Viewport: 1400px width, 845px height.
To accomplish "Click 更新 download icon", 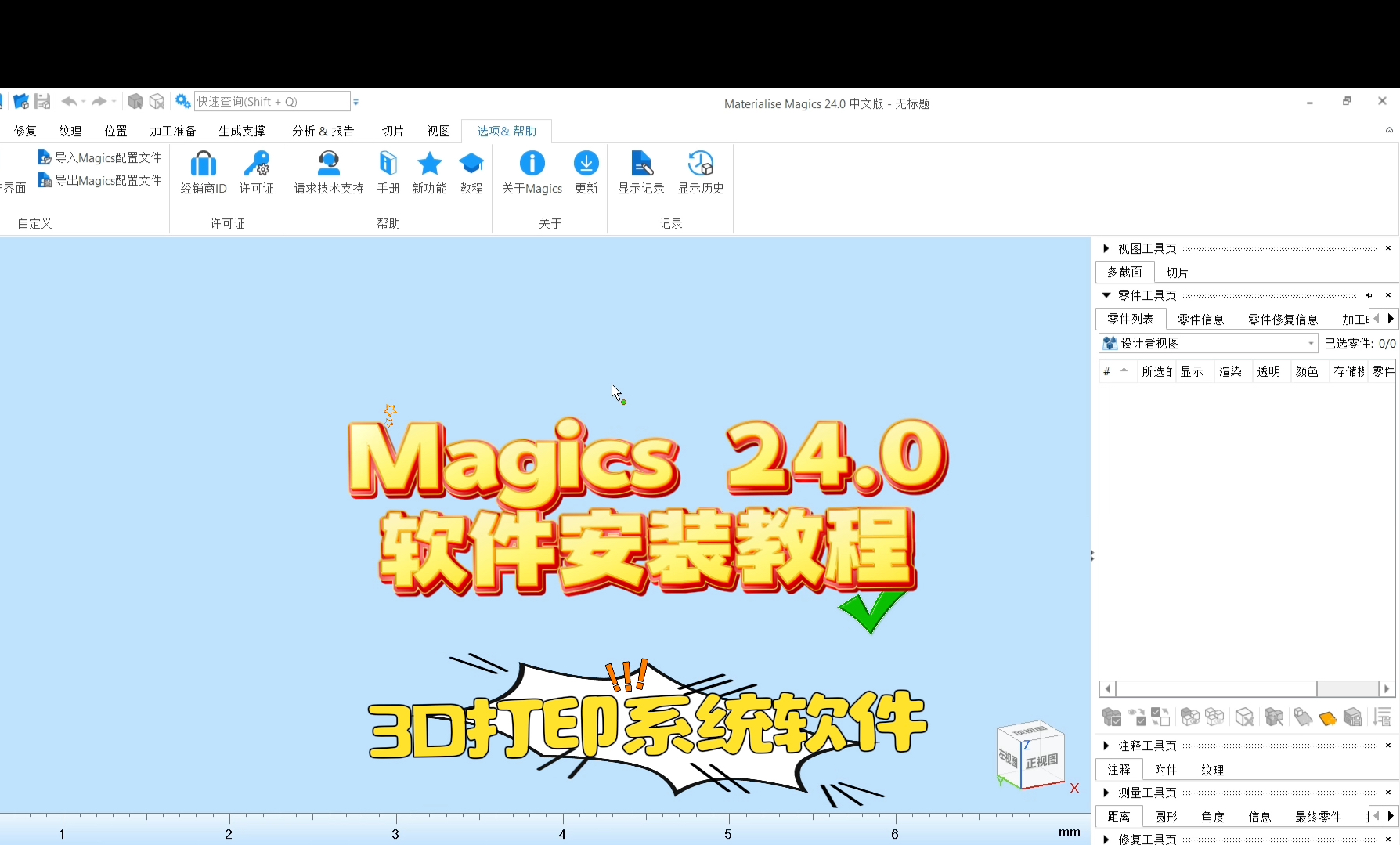I will 586,164.
